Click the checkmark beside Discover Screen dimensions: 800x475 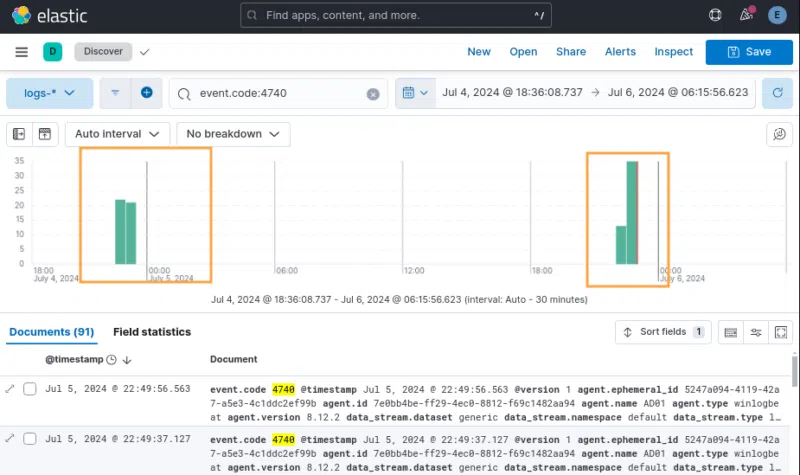click(144, 52)
